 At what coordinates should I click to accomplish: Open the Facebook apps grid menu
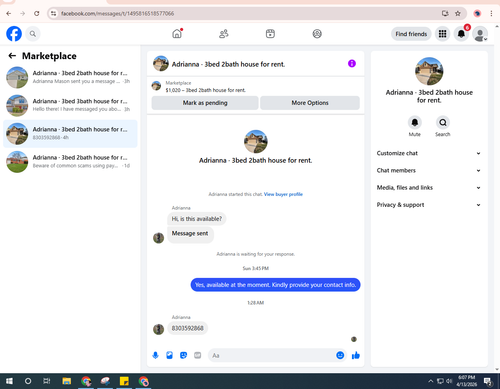pos(442,34)
